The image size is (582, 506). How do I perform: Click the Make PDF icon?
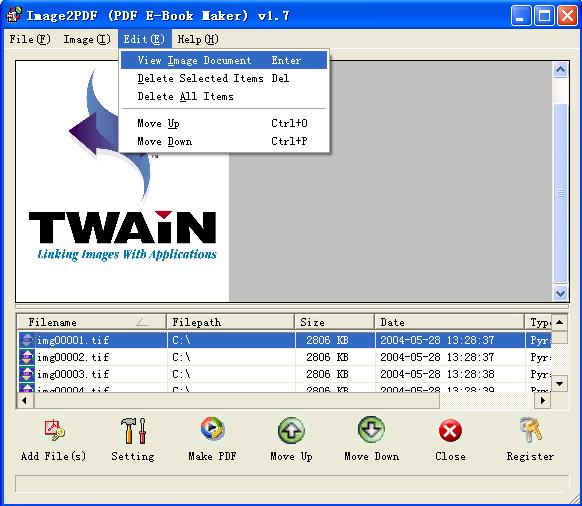pyautogui.click(x=212, y=429)
